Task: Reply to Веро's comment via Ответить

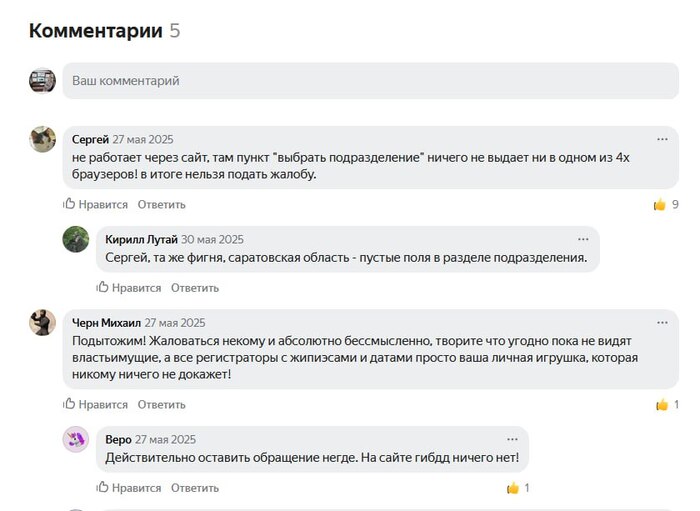Action: point(194,488)
